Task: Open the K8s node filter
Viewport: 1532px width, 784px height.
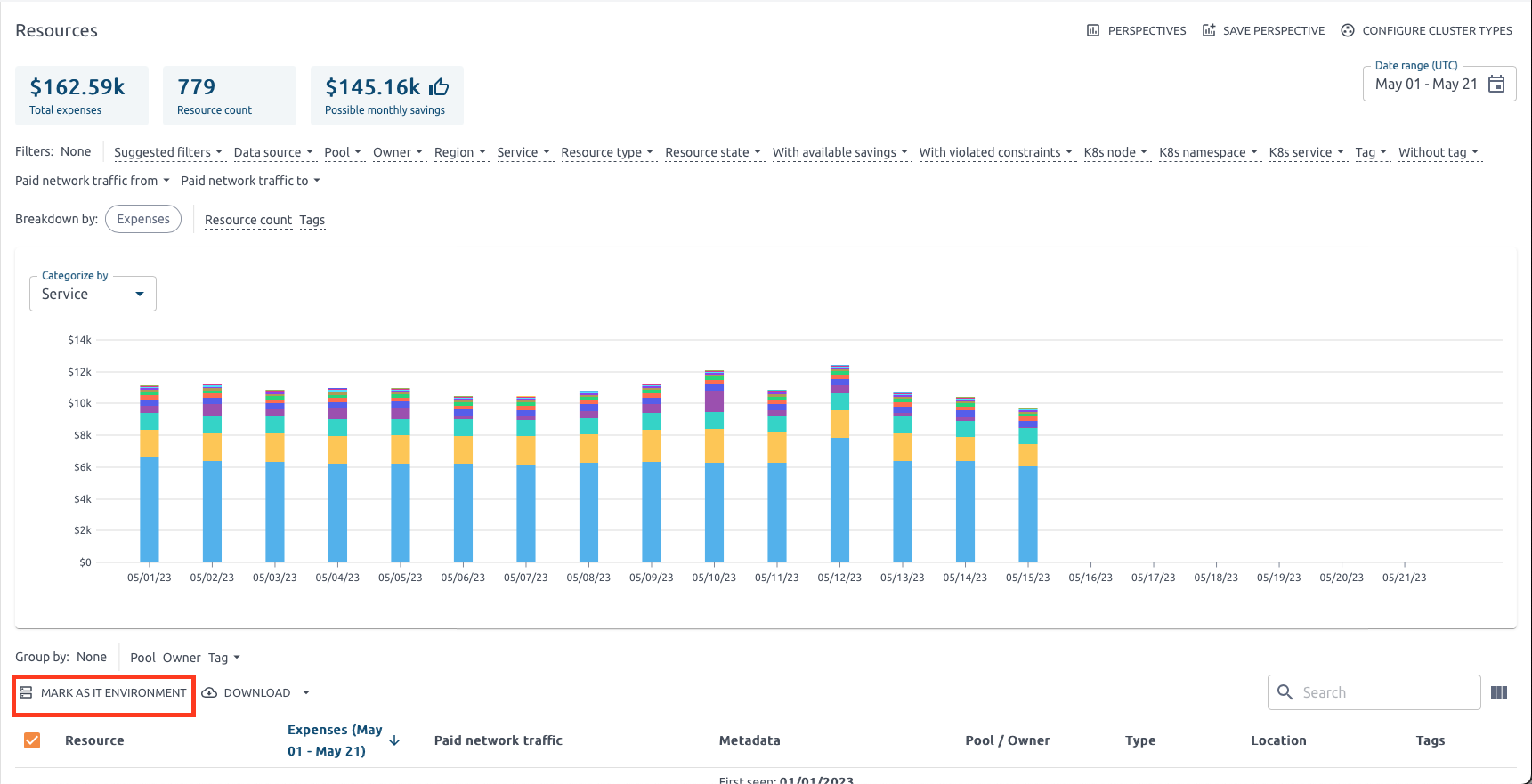Action: [1115, 152]
